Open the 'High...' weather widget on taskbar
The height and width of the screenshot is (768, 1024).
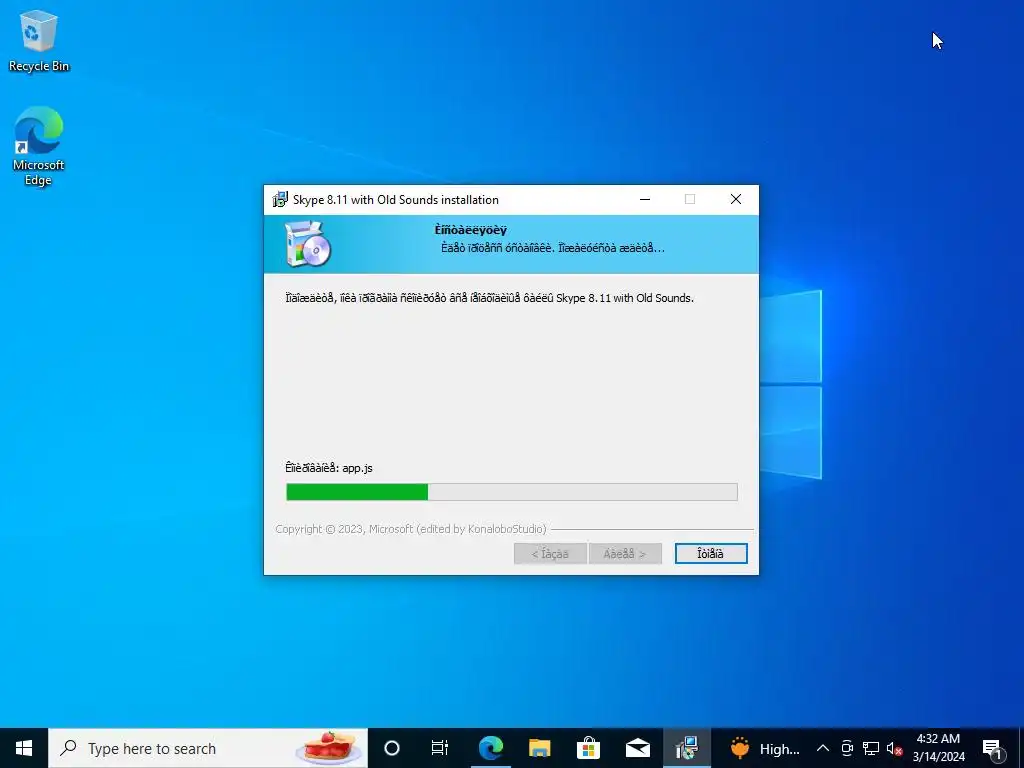(x=764, y=748)
